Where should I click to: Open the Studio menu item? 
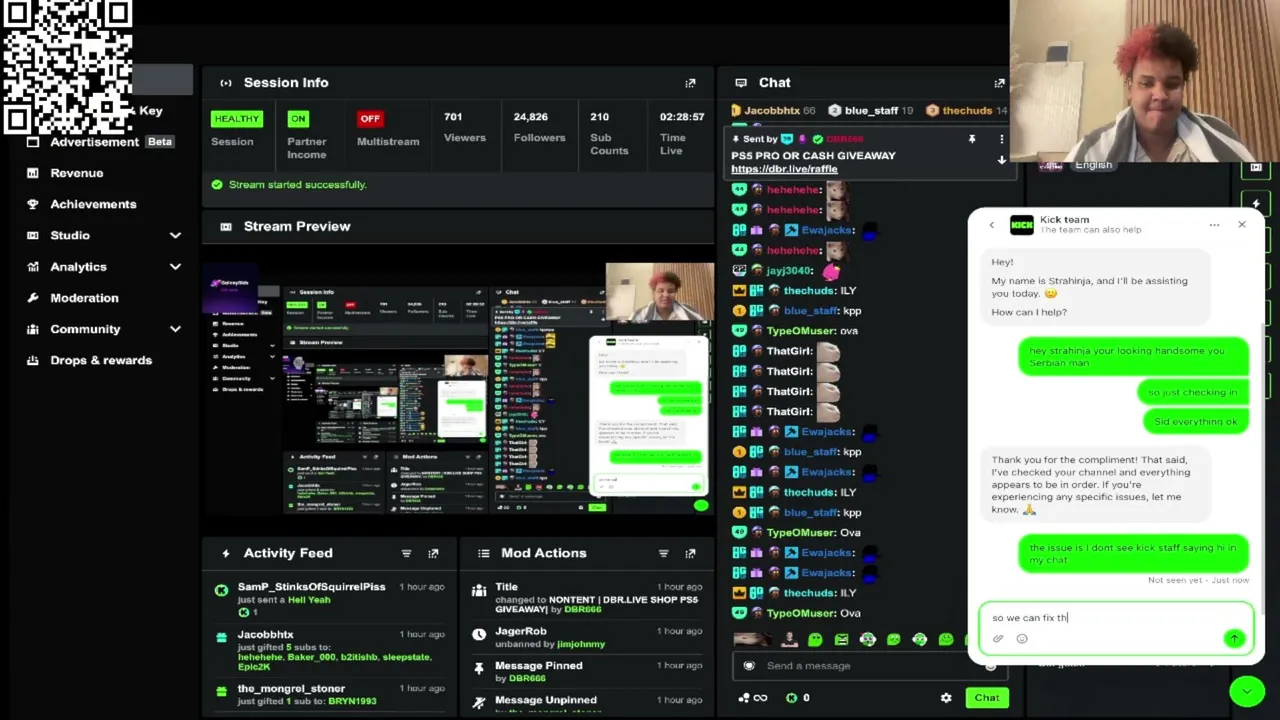pyautogui.click(x=70, y=235)
